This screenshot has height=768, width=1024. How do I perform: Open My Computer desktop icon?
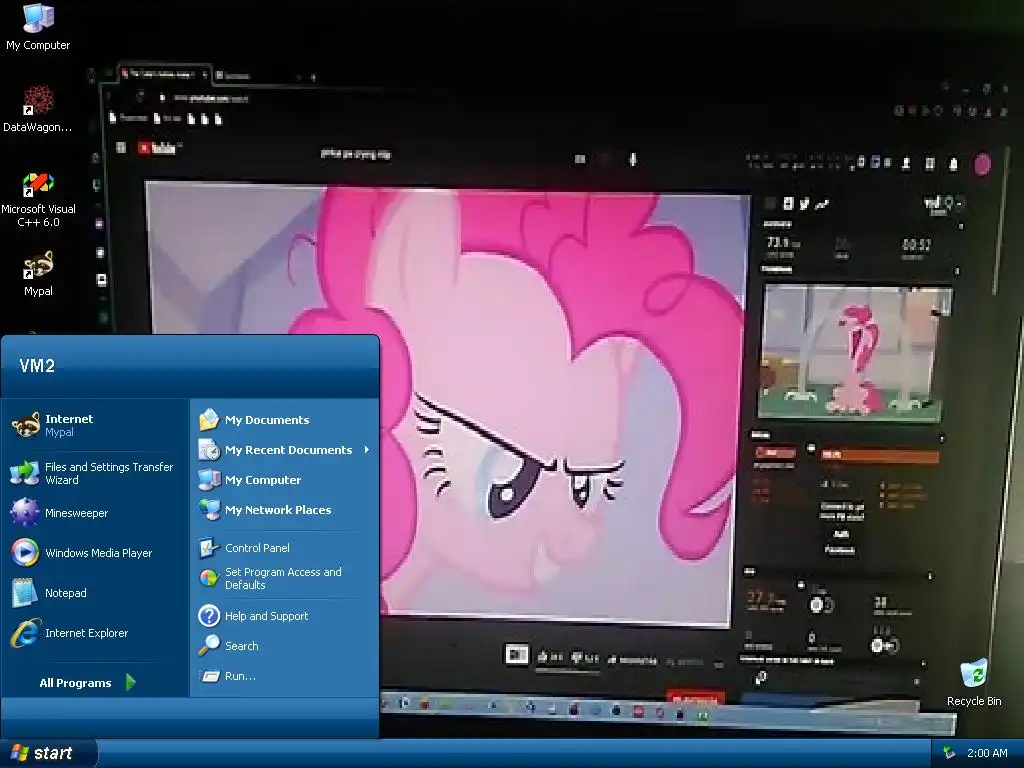[38, 27]
